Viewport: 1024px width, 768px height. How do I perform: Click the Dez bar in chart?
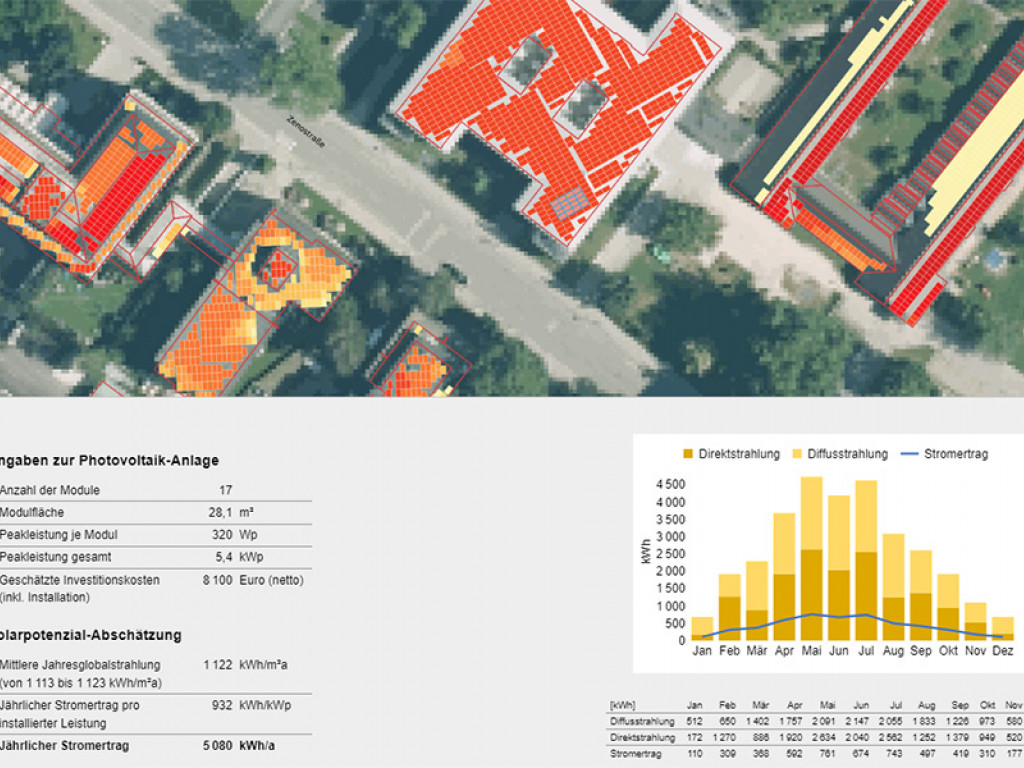pos(1002,629)
